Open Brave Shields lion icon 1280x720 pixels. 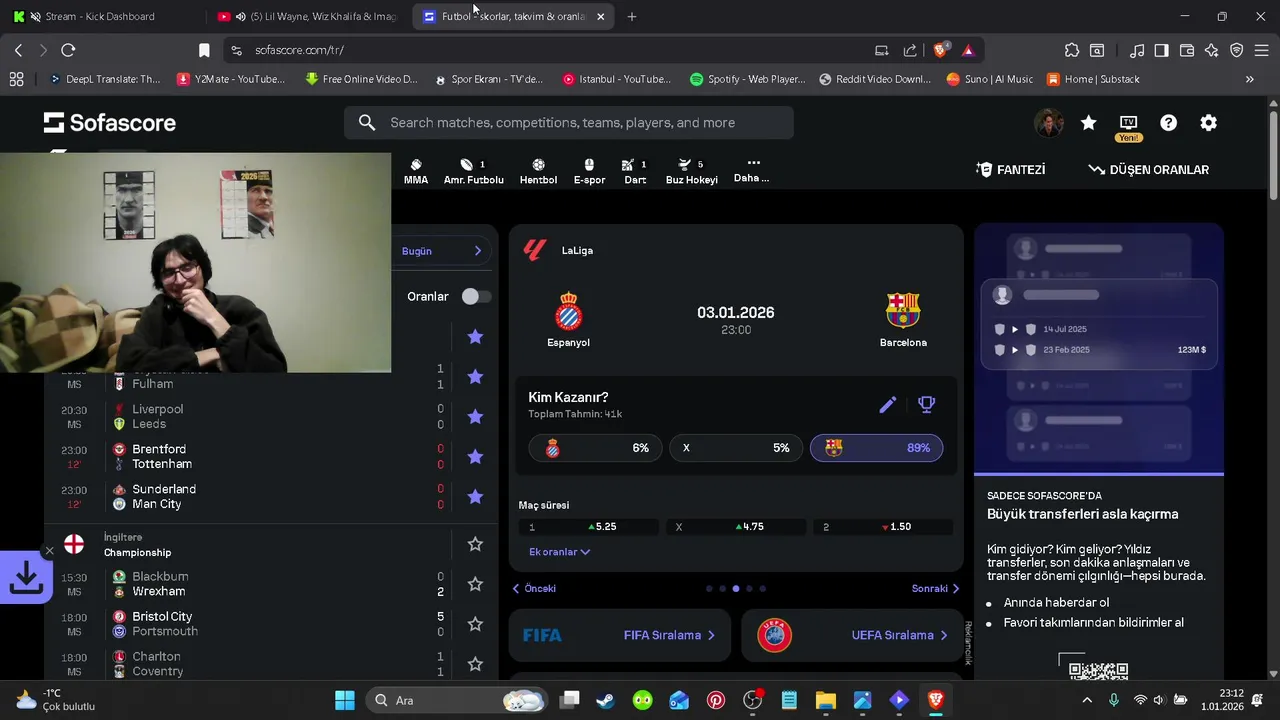[941, 50]
